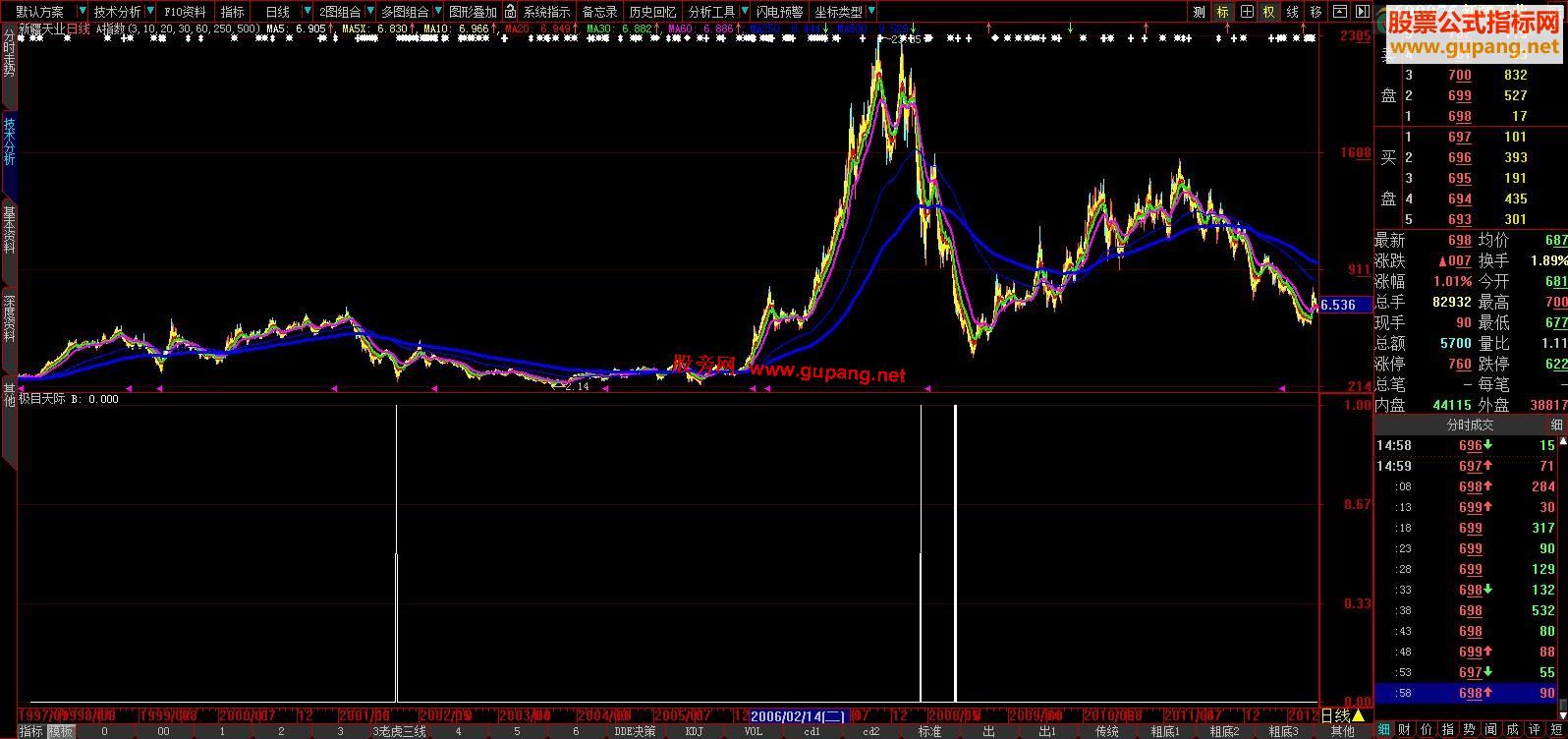The height and width of the screenshot is (739, 1568).
Task: Select the 传统 indicator tab
Action: pyautogui.click(x=1106, y=731)
